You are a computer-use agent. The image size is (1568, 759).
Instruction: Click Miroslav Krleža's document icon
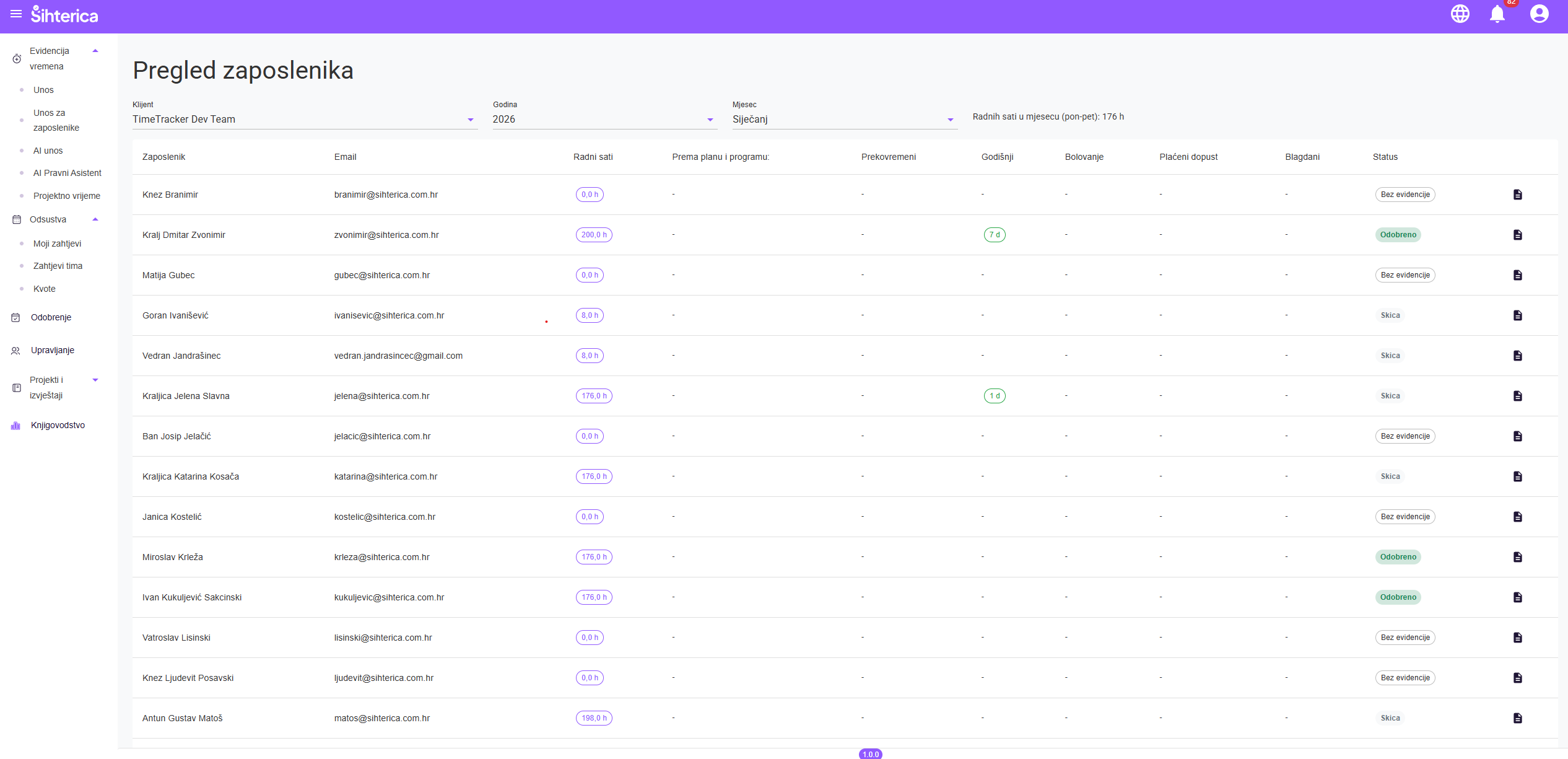pos(1517,557)
